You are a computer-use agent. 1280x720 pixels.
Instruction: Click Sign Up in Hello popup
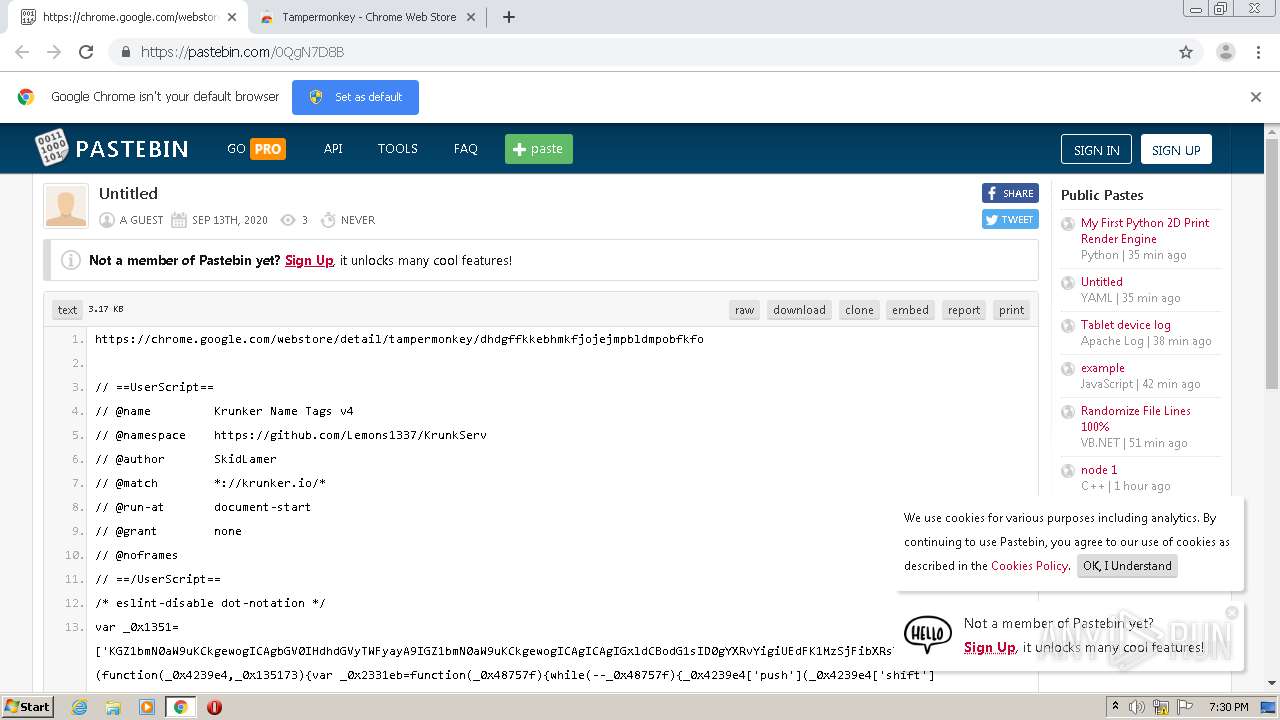pyautogui.click(x=989, y=647)
